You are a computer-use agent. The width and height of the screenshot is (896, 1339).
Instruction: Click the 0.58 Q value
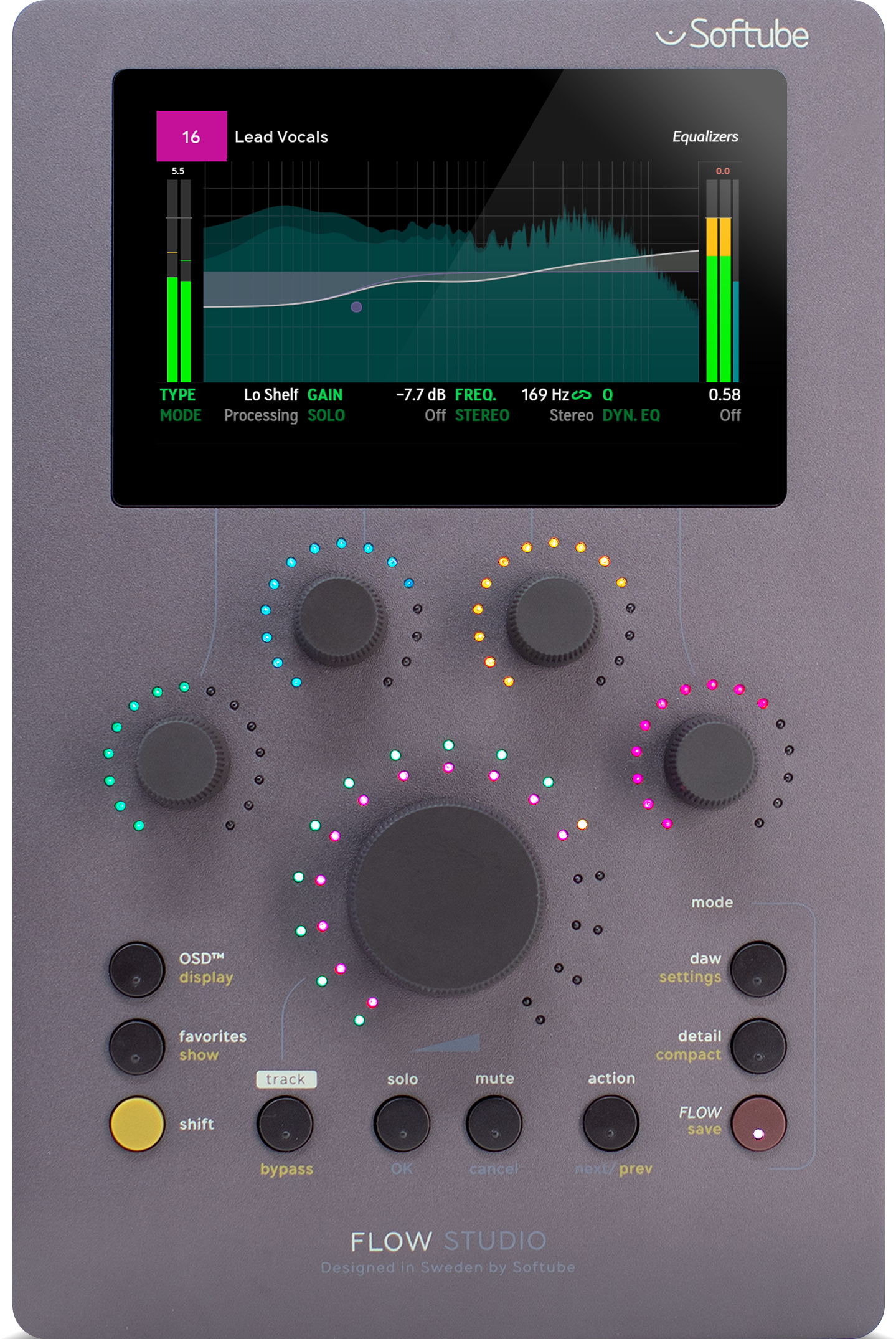tap(724, 395)
